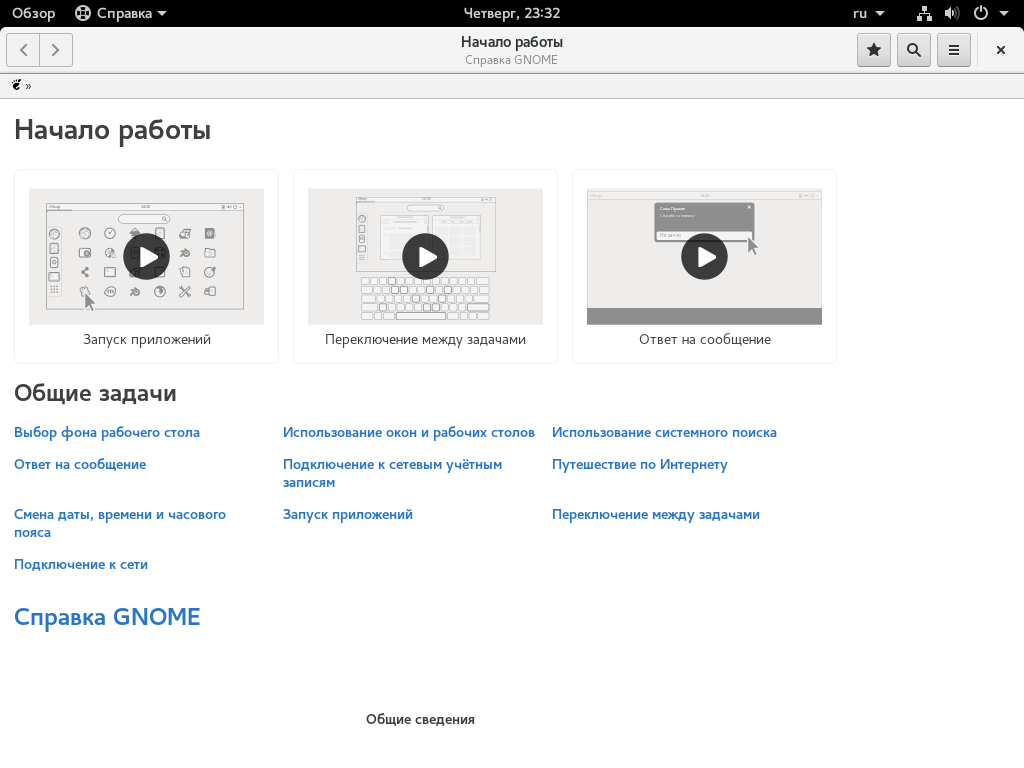Expand the system menu arrow beside power icon
Viewport: 1024px width, 768px height.
pyautogui.click(x=1004, y=13)
